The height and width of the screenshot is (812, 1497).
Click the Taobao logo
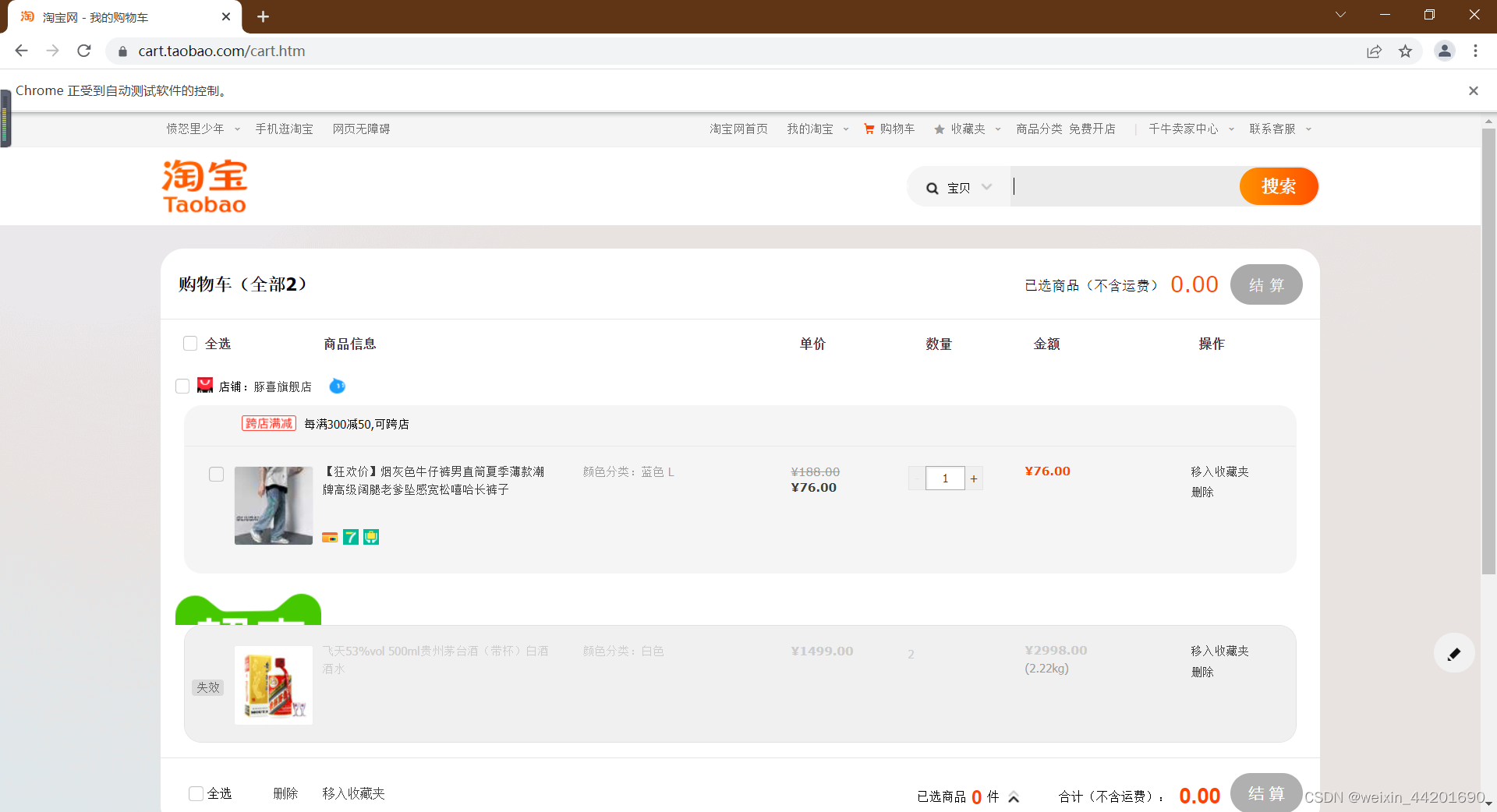click(204, 186)
